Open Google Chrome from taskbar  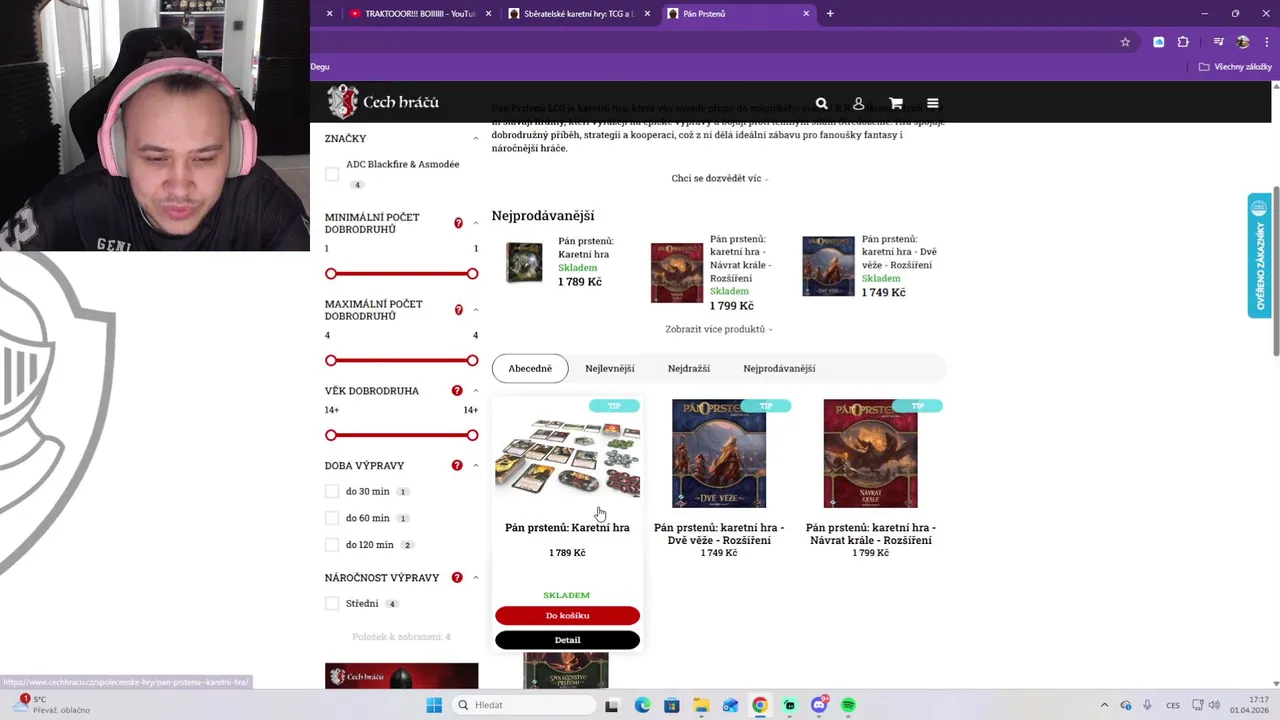(760, 705)
